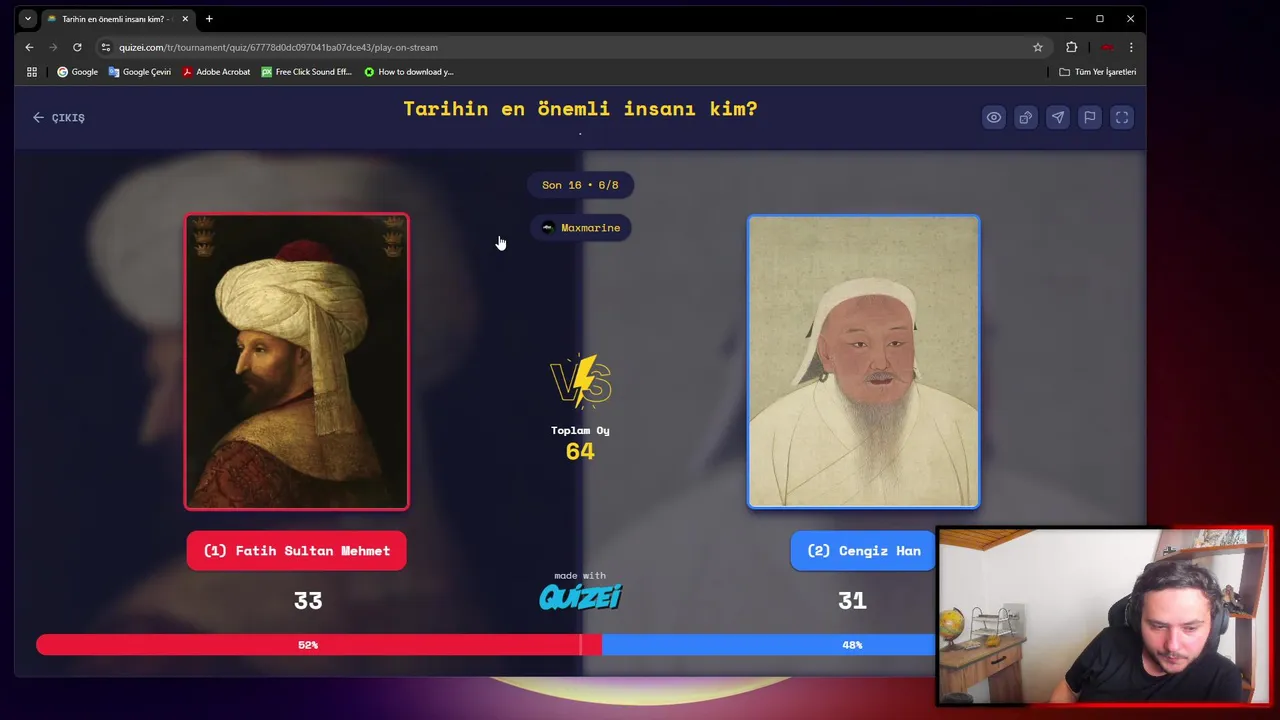Click the vote count 33
This screenshot has width=1280, height=720.
click(308, 601)
